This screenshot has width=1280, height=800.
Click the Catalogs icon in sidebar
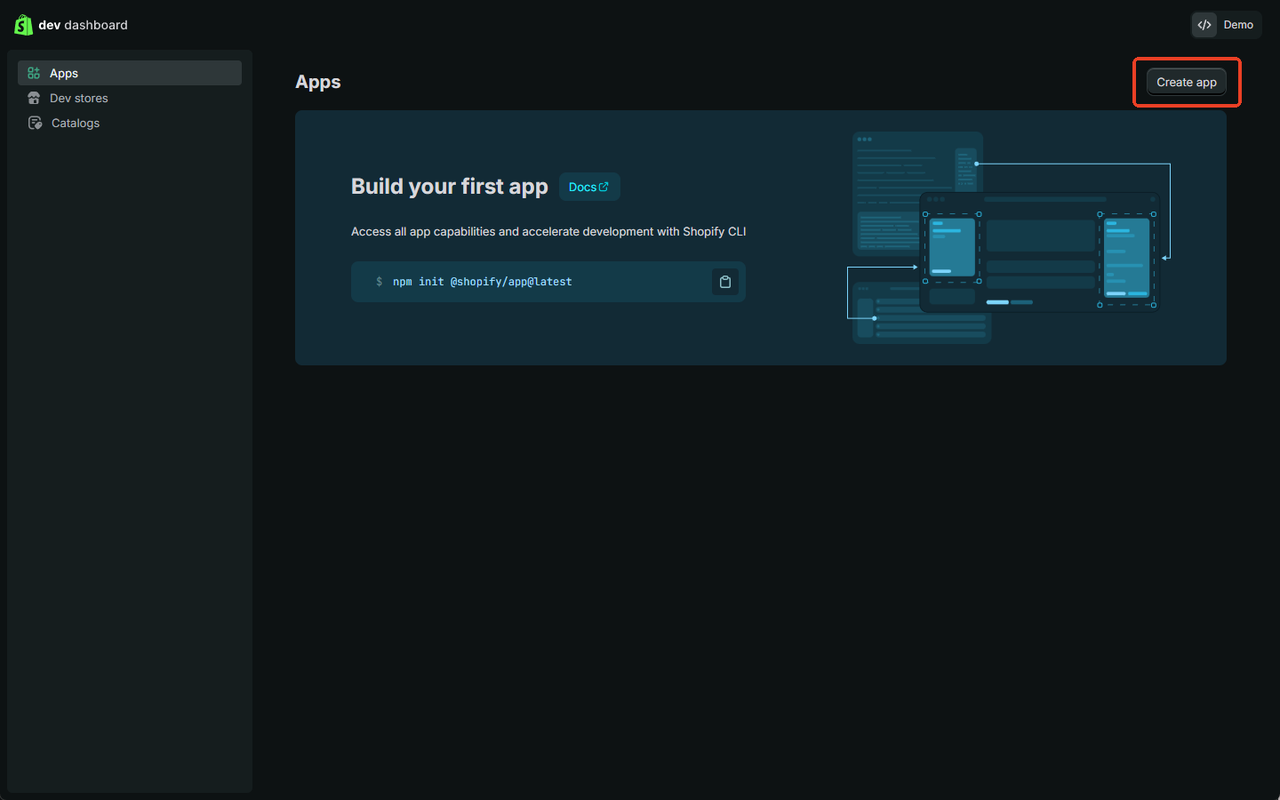[34, 123]
